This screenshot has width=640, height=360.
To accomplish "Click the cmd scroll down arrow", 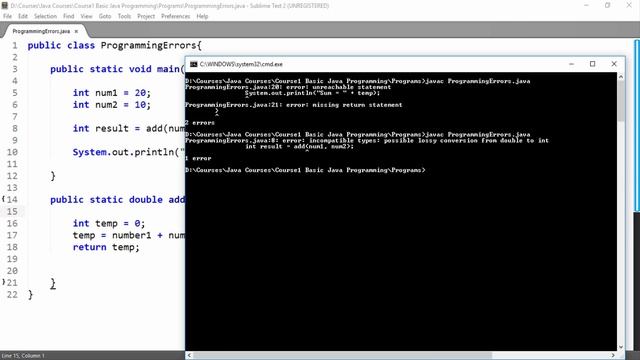I will (621, 347).
